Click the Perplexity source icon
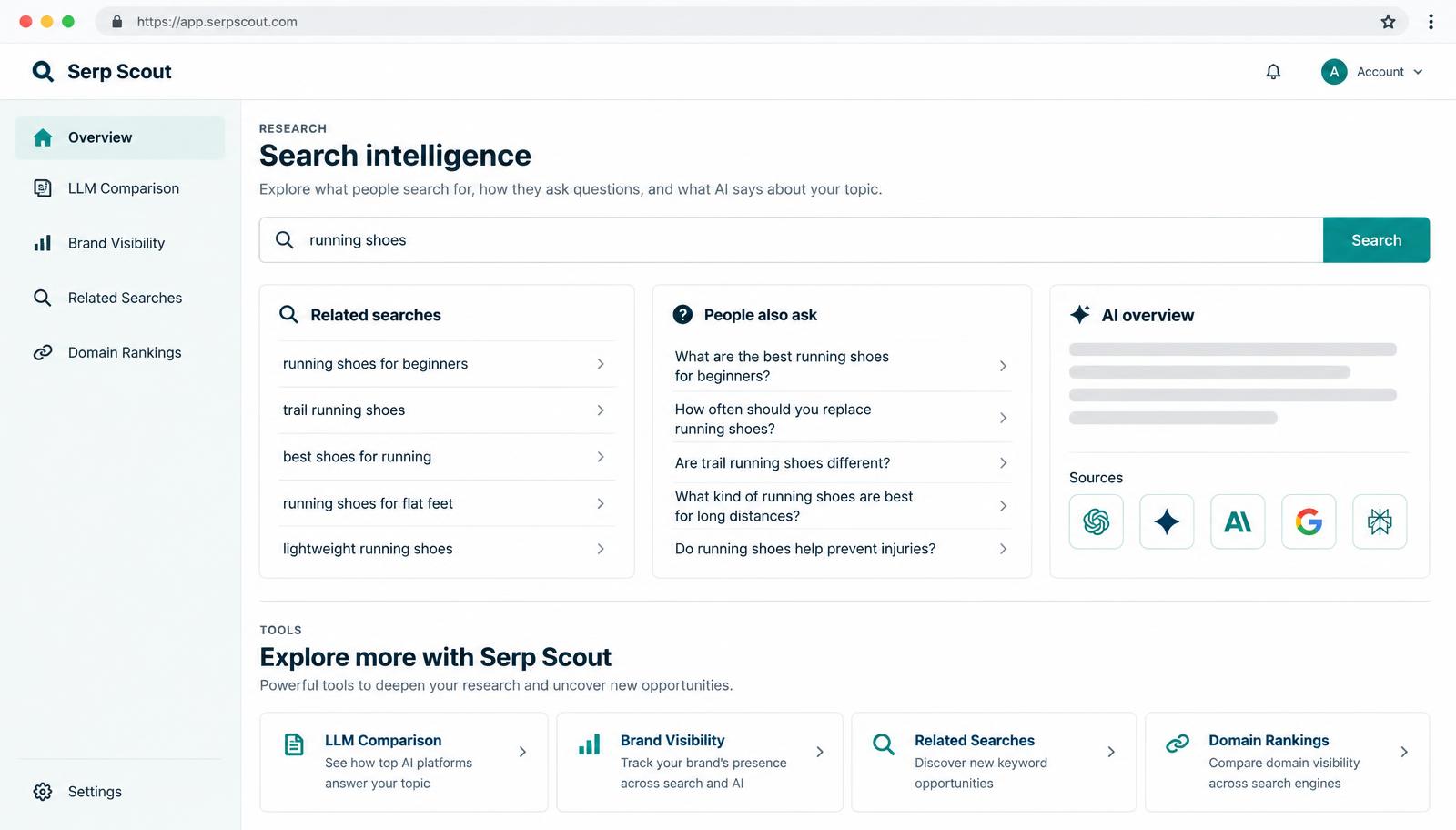The height and width of the screenshot is (830, 1456). click(1380, 521)
